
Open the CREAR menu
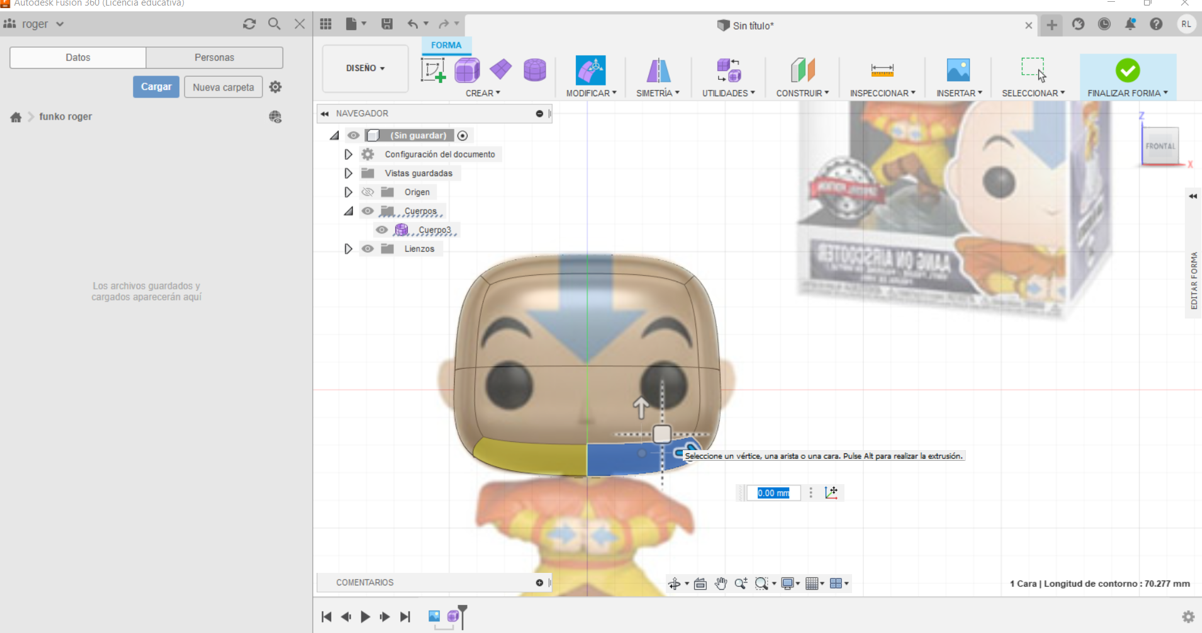click(x=483, y=93)
